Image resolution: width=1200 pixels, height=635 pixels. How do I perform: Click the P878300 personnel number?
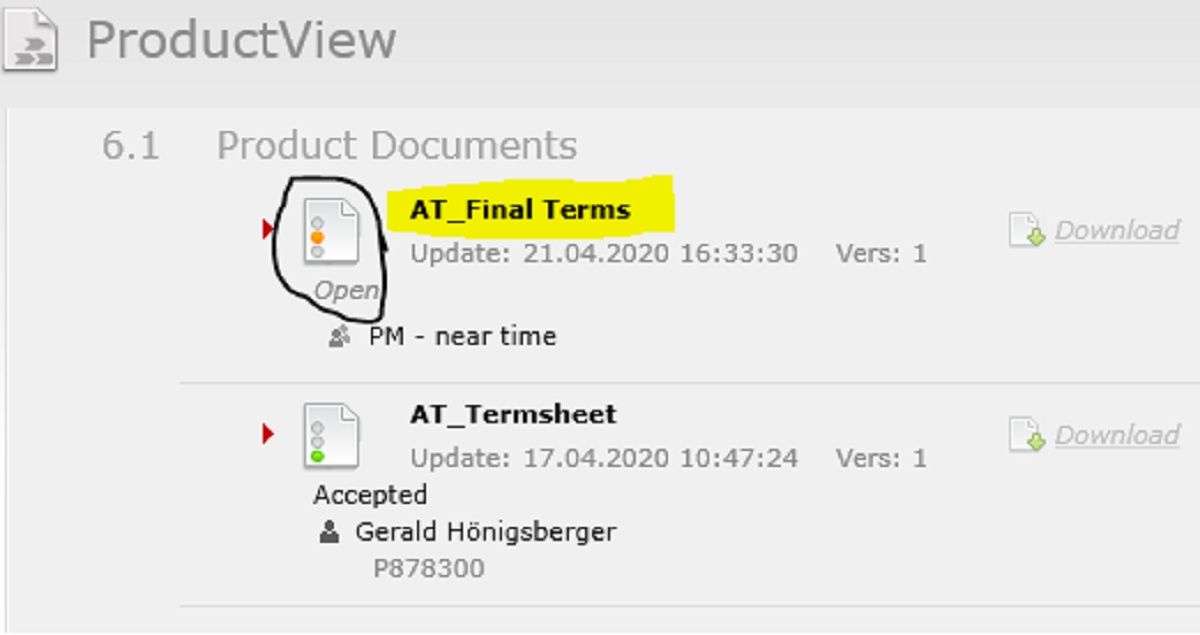click(427, 567)
